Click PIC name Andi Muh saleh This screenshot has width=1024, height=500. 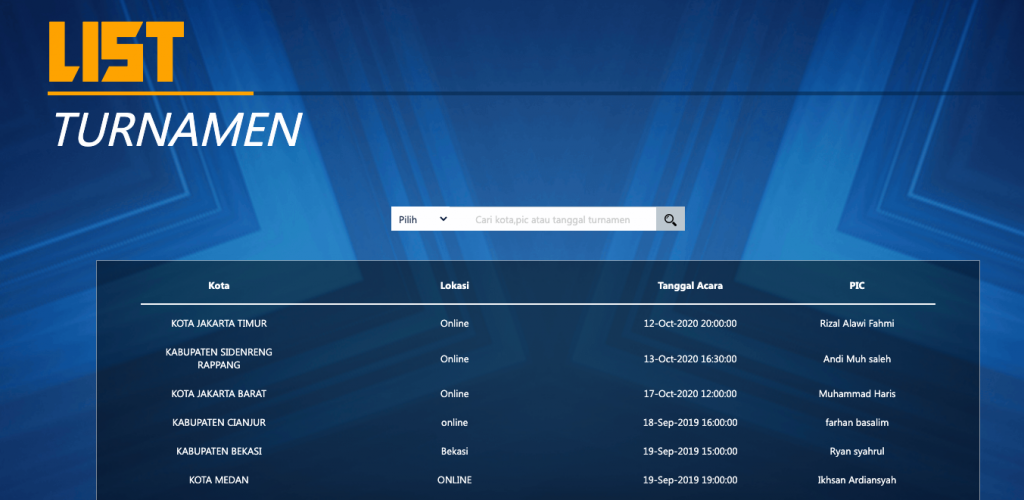tap(856, 359)
